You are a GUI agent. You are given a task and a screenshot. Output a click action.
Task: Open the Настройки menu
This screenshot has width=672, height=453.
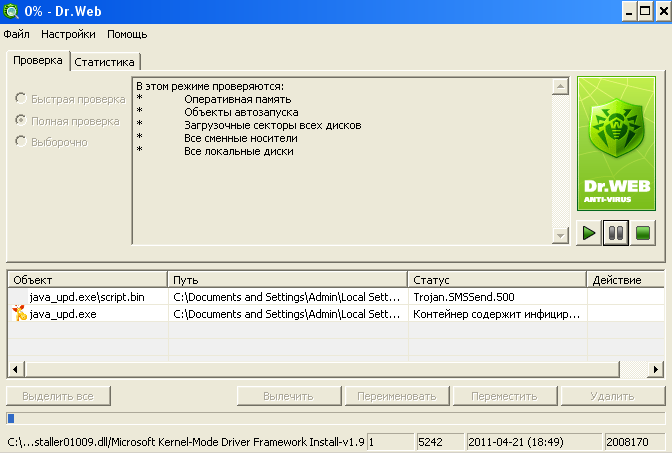tap(68, 34)
